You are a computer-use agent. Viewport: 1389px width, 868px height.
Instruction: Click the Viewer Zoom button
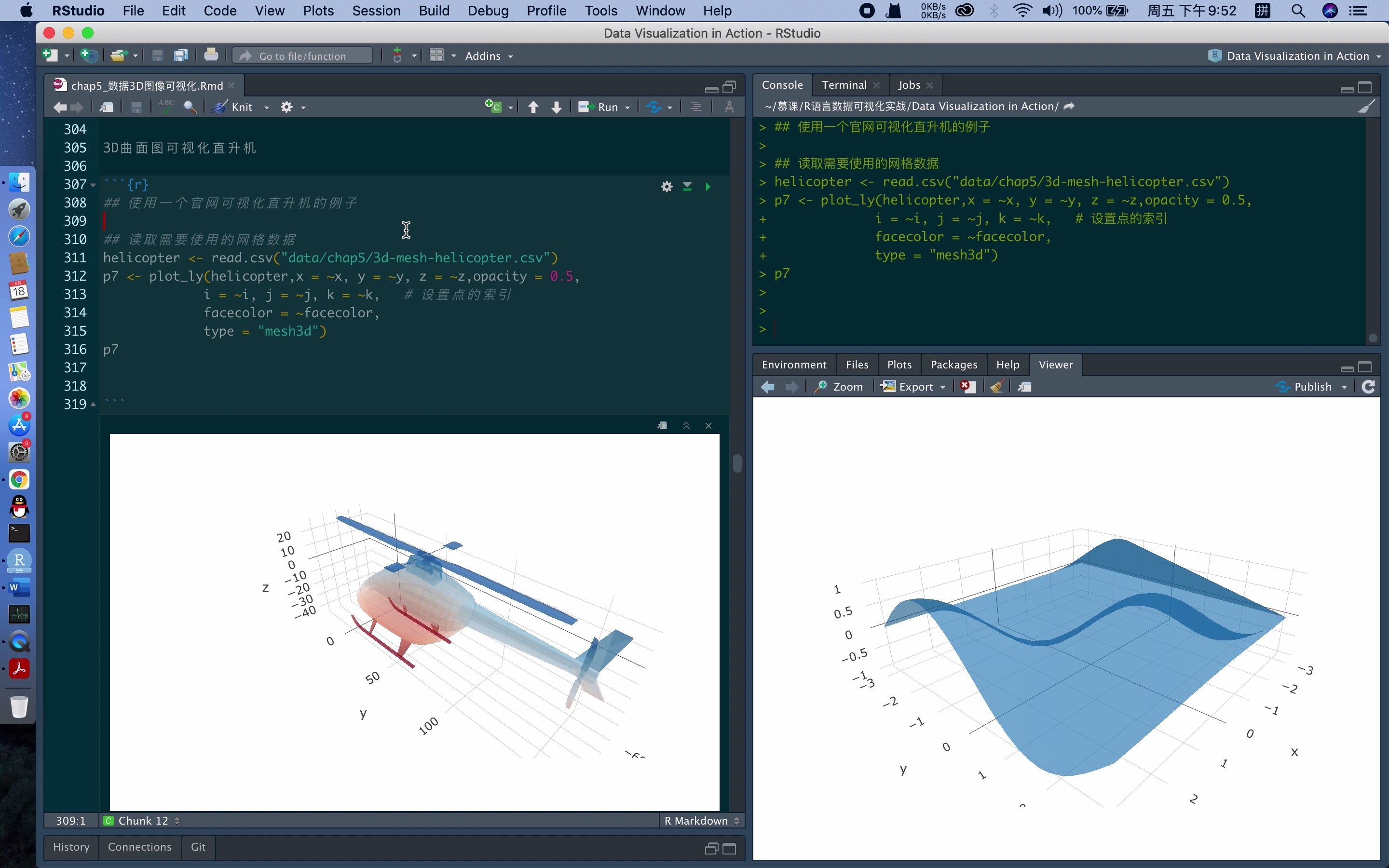point(839,387)
